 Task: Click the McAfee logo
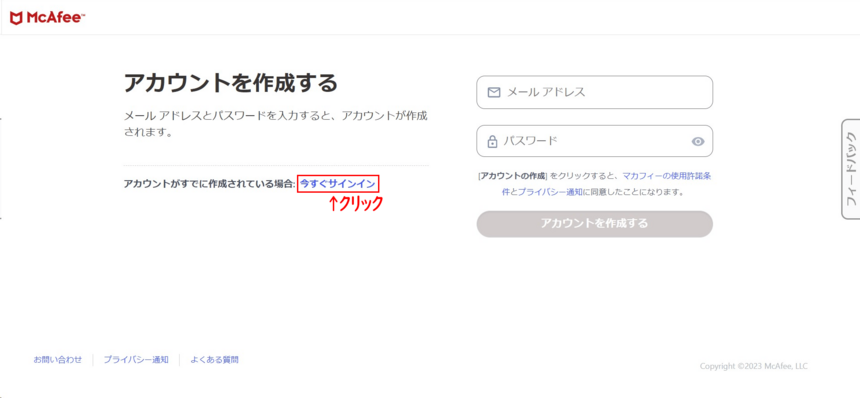click(x=47, y=18)
